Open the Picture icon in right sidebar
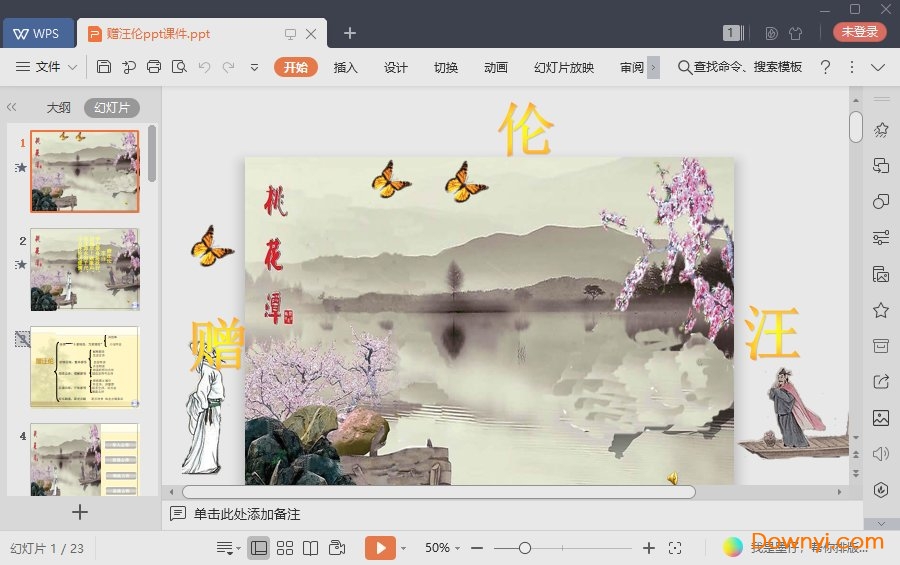The image size is (900, 565). click(880, 417)
